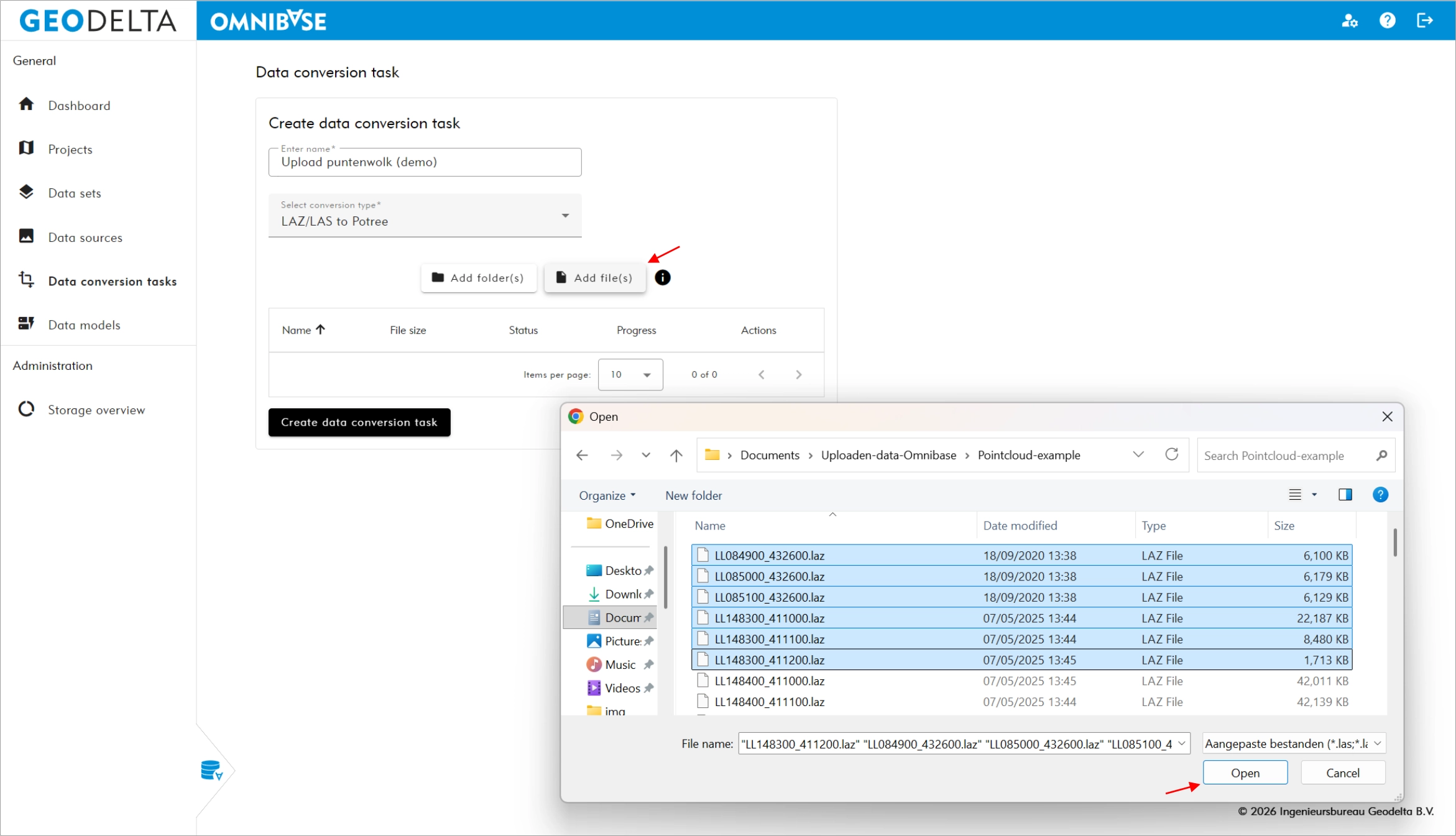Refresh the Pointcloud-example folder listing
Viewport: 1456px width, 836px height.
pos(1171,455)
